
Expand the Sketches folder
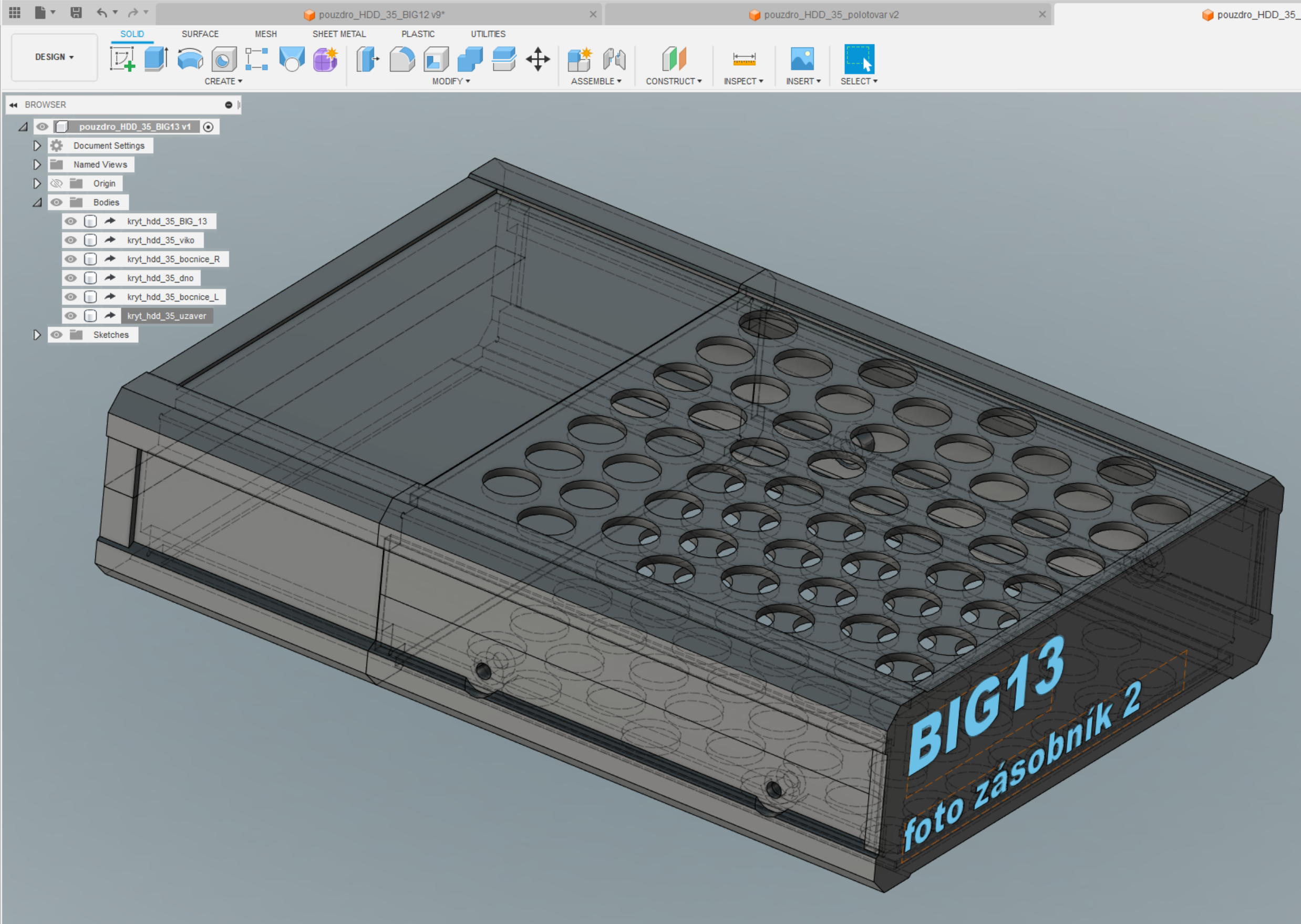coord(37,335)
